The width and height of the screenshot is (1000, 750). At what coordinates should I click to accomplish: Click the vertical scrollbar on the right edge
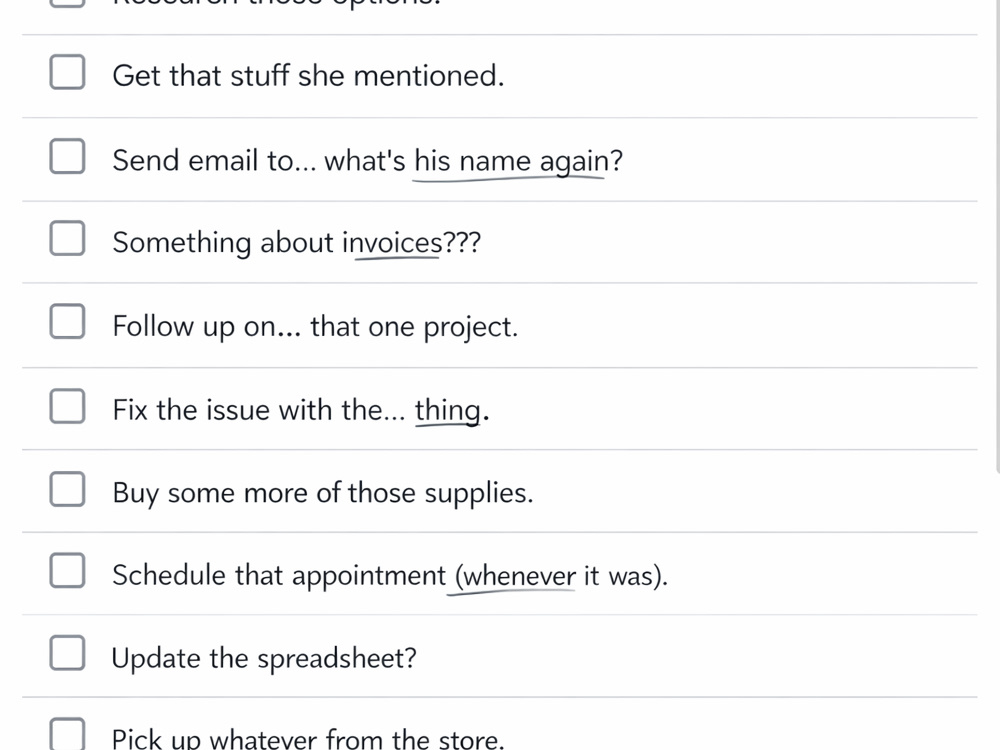997,236
